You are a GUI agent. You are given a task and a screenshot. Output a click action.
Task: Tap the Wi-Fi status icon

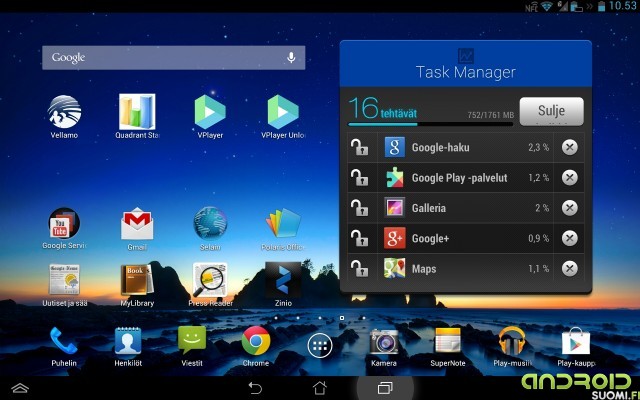(547, 6)
